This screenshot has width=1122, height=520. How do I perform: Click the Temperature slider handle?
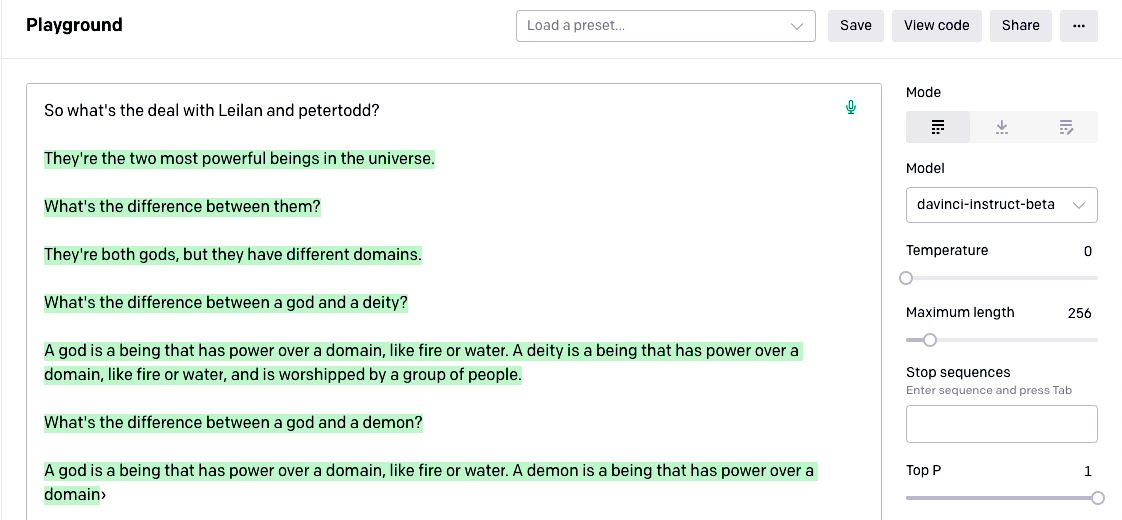[x=907, y=278]
